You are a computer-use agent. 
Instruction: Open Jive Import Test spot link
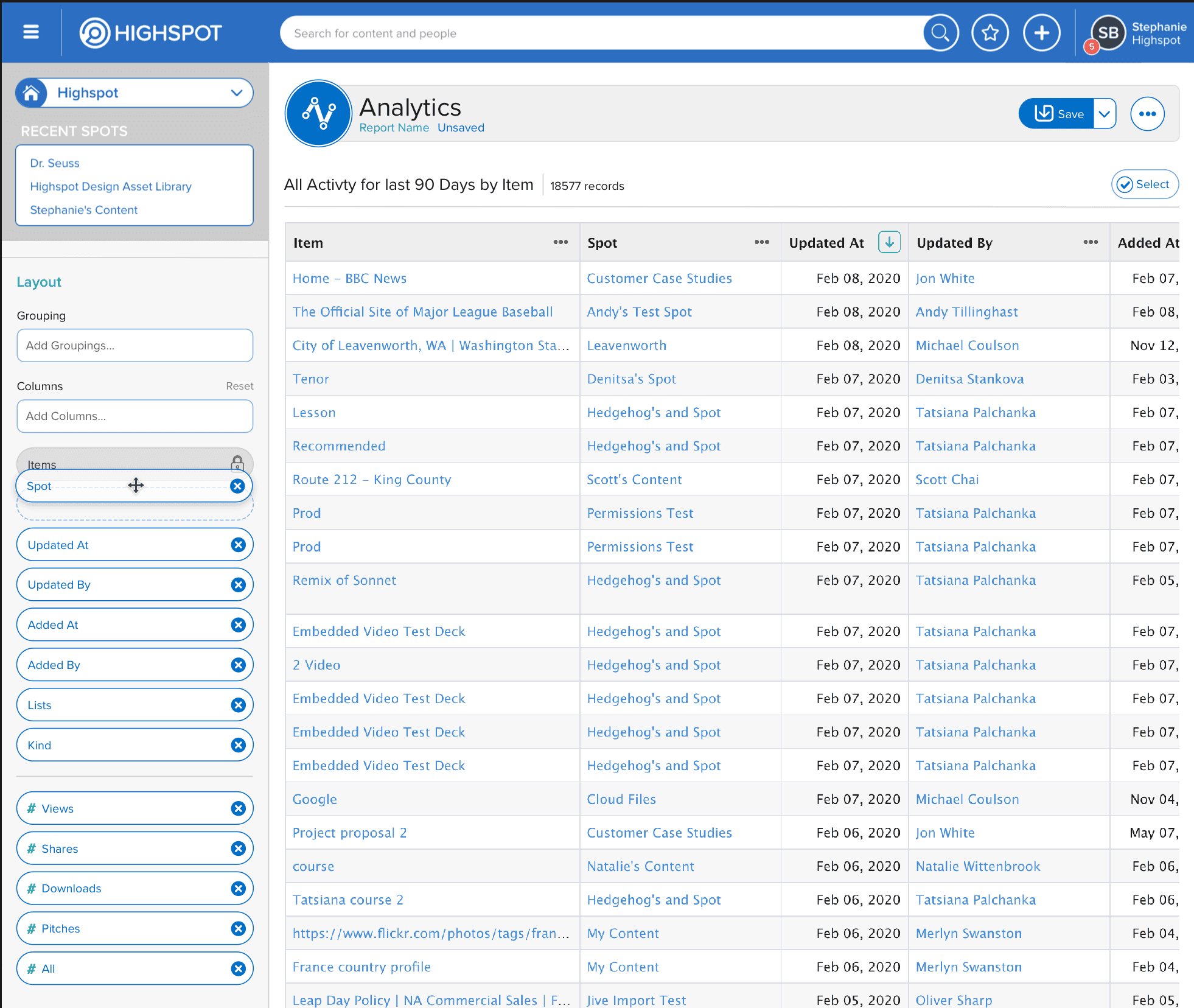[637, 1000]
